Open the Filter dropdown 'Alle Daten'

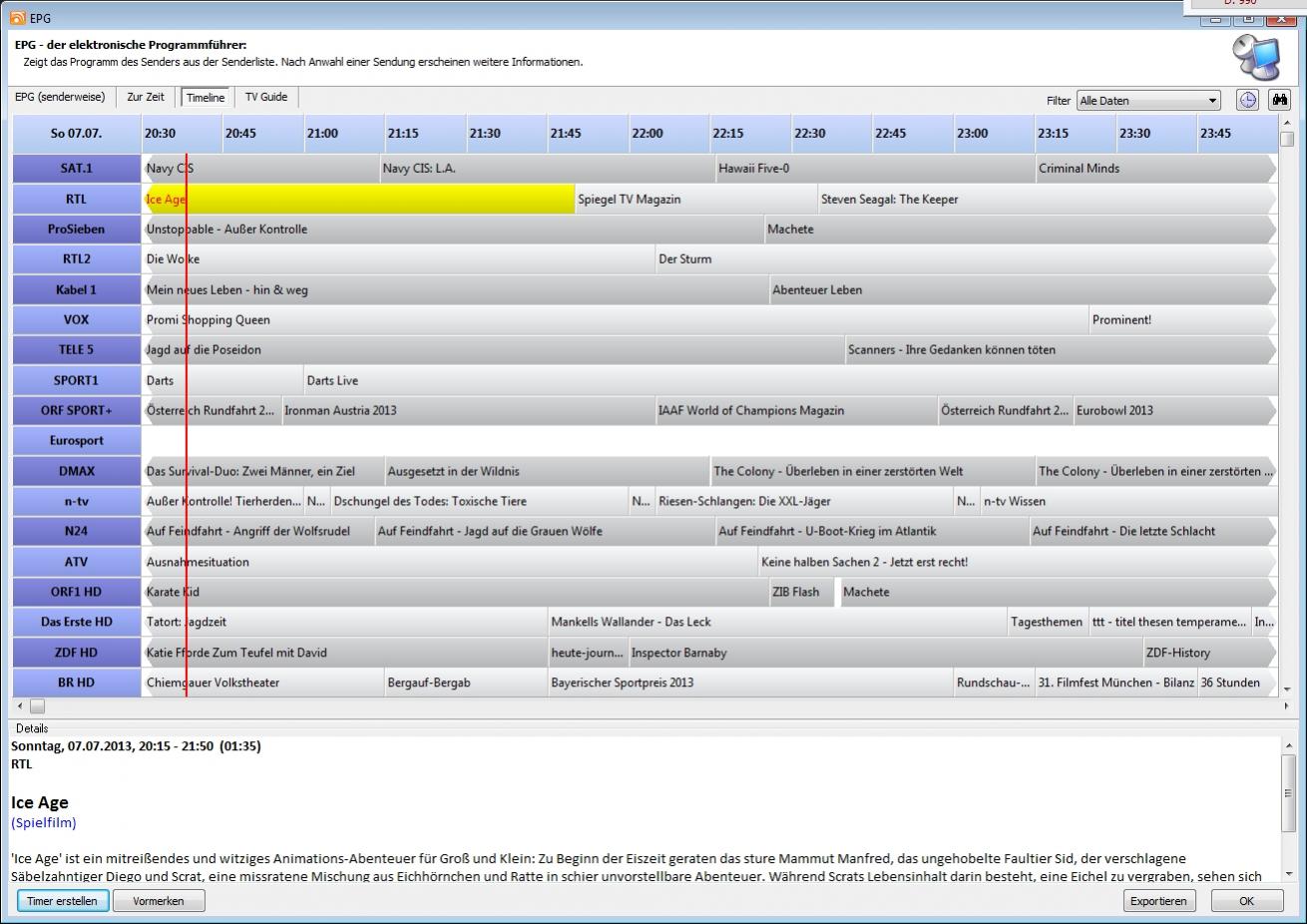[1148, 101]
